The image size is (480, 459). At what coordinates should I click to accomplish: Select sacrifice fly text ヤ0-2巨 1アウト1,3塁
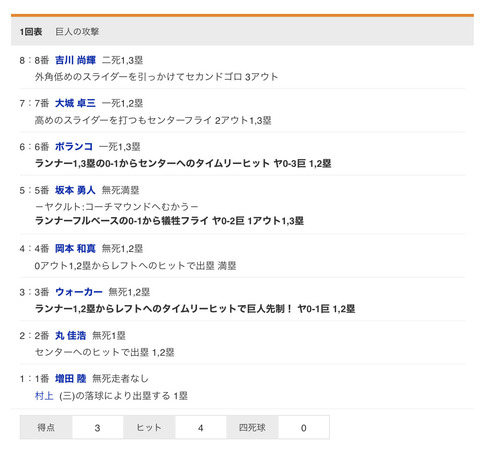258,221
